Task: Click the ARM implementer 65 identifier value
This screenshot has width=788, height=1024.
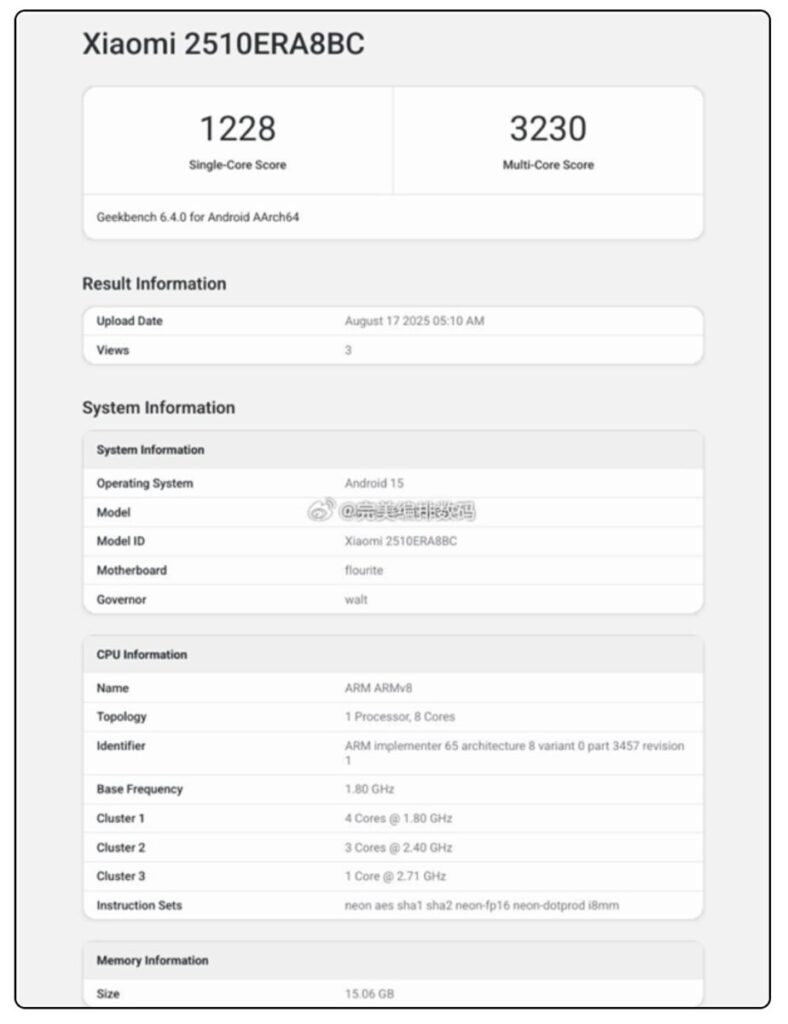Action: coord(514,753)
